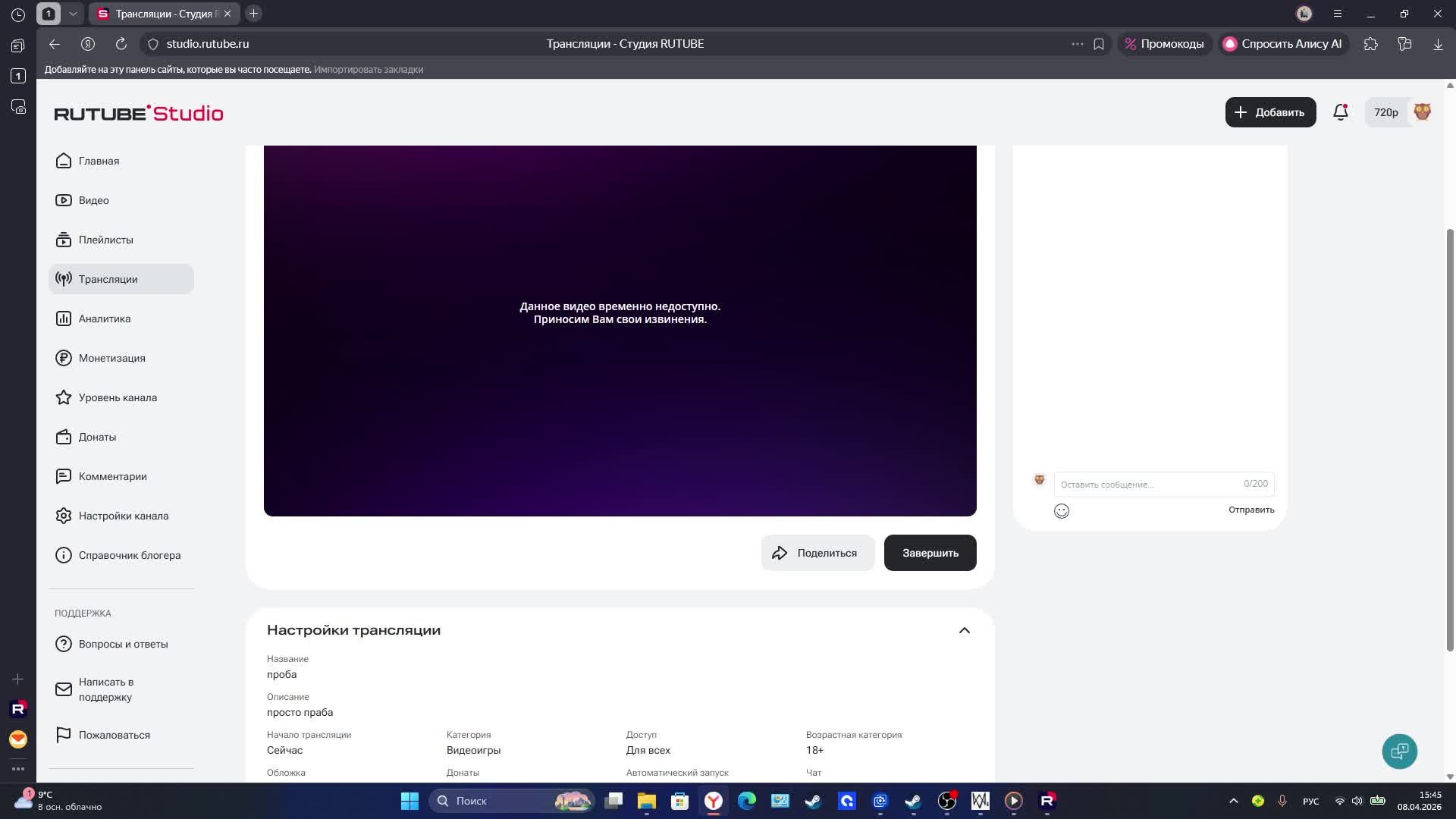Click the support chat floating icon
The width and height of the screenshot is (1456, 819).
click(1399, 752)
